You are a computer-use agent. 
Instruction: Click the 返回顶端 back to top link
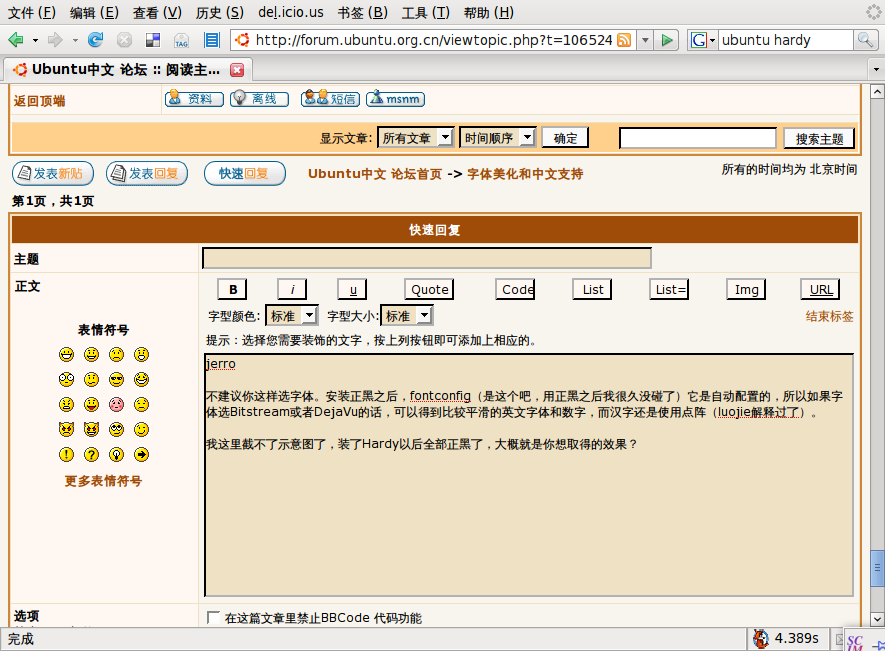(40, 101)
